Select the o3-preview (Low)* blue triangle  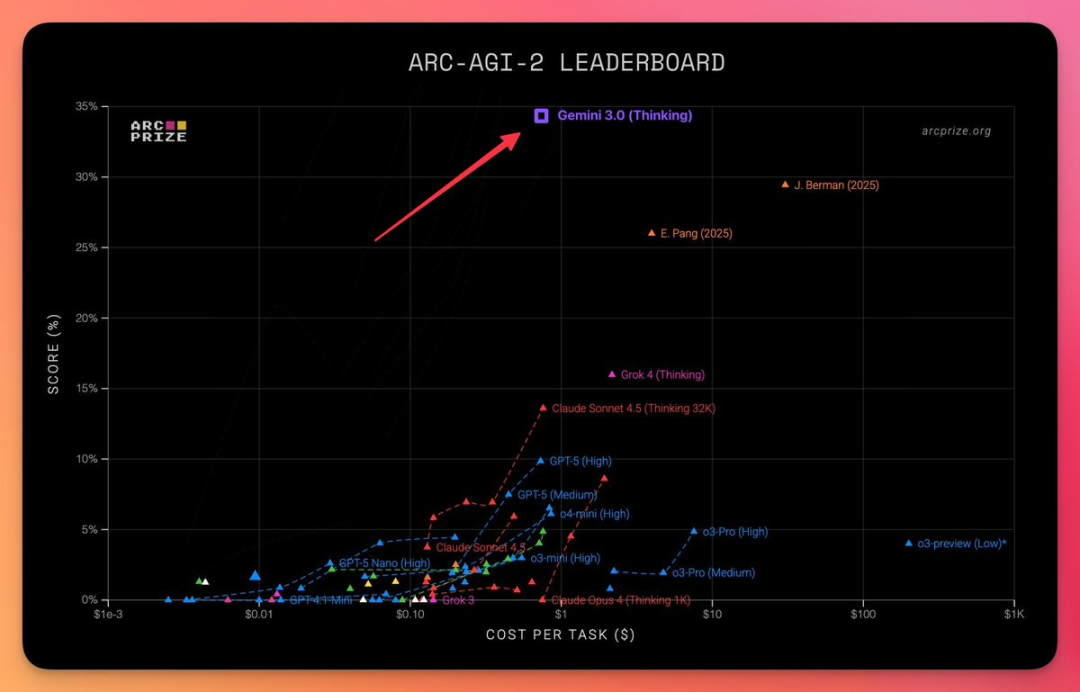tap(909, 543)
